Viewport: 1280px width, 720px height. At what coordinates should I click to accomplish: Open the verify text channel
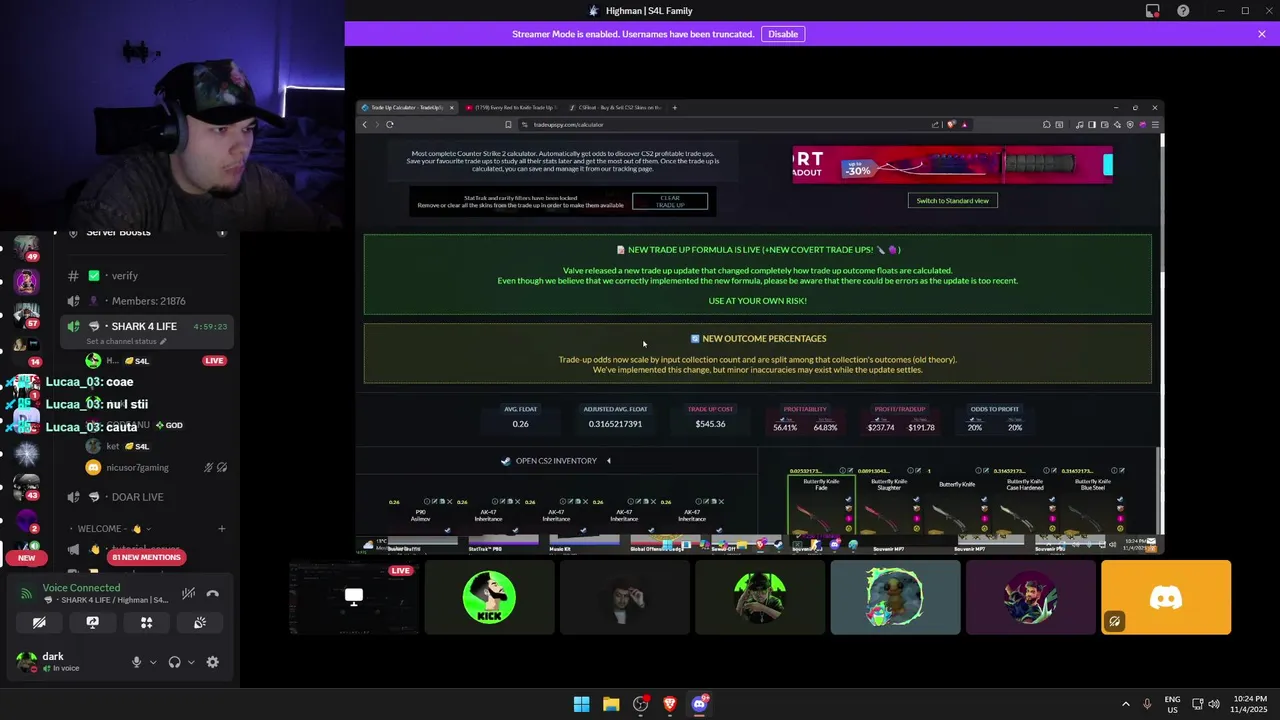[146, 276]
